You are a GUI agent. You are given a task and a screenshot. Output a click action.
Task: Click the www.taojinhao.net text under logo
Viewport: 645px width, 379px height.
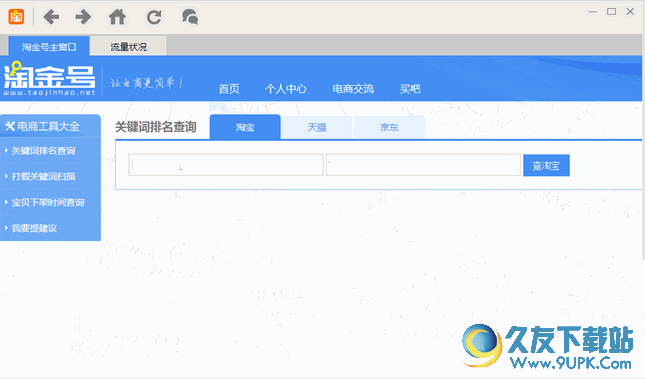(x=49, y=93)
